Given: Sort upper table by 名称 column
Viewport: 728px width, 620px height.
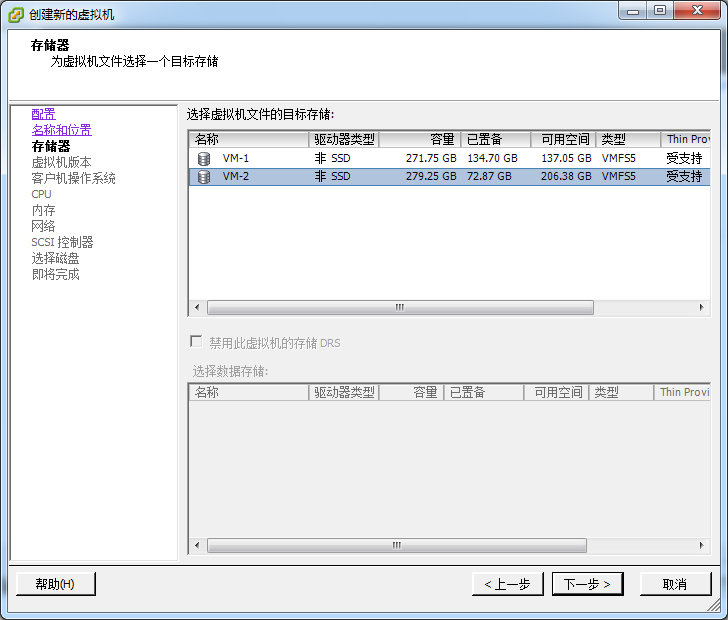Looking at the screenshot, I should [248, 140].
